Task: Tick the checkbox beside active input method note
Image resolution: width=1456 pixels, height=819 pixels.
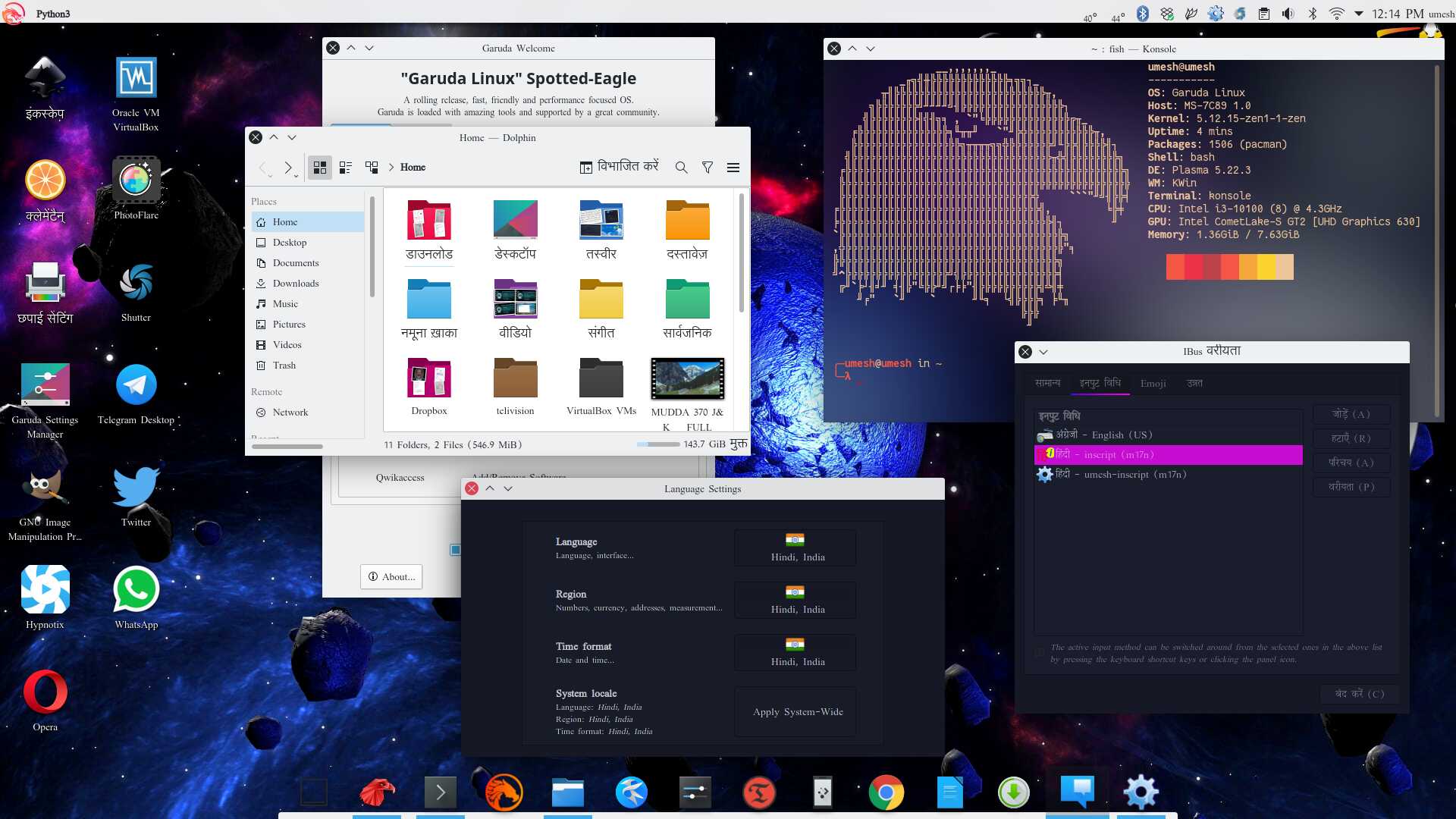Action: coord(1040,652)
